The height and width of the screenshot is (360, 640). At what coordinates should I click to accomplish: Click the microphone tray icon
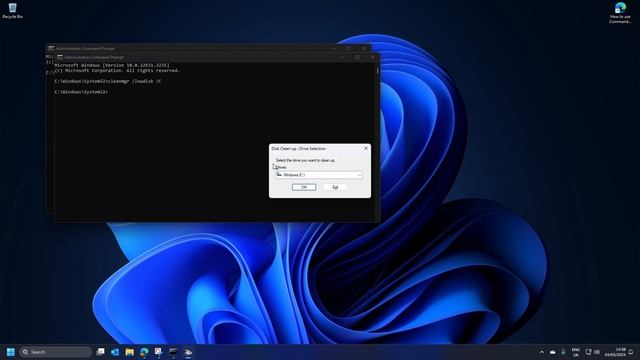tap(563, 352)
